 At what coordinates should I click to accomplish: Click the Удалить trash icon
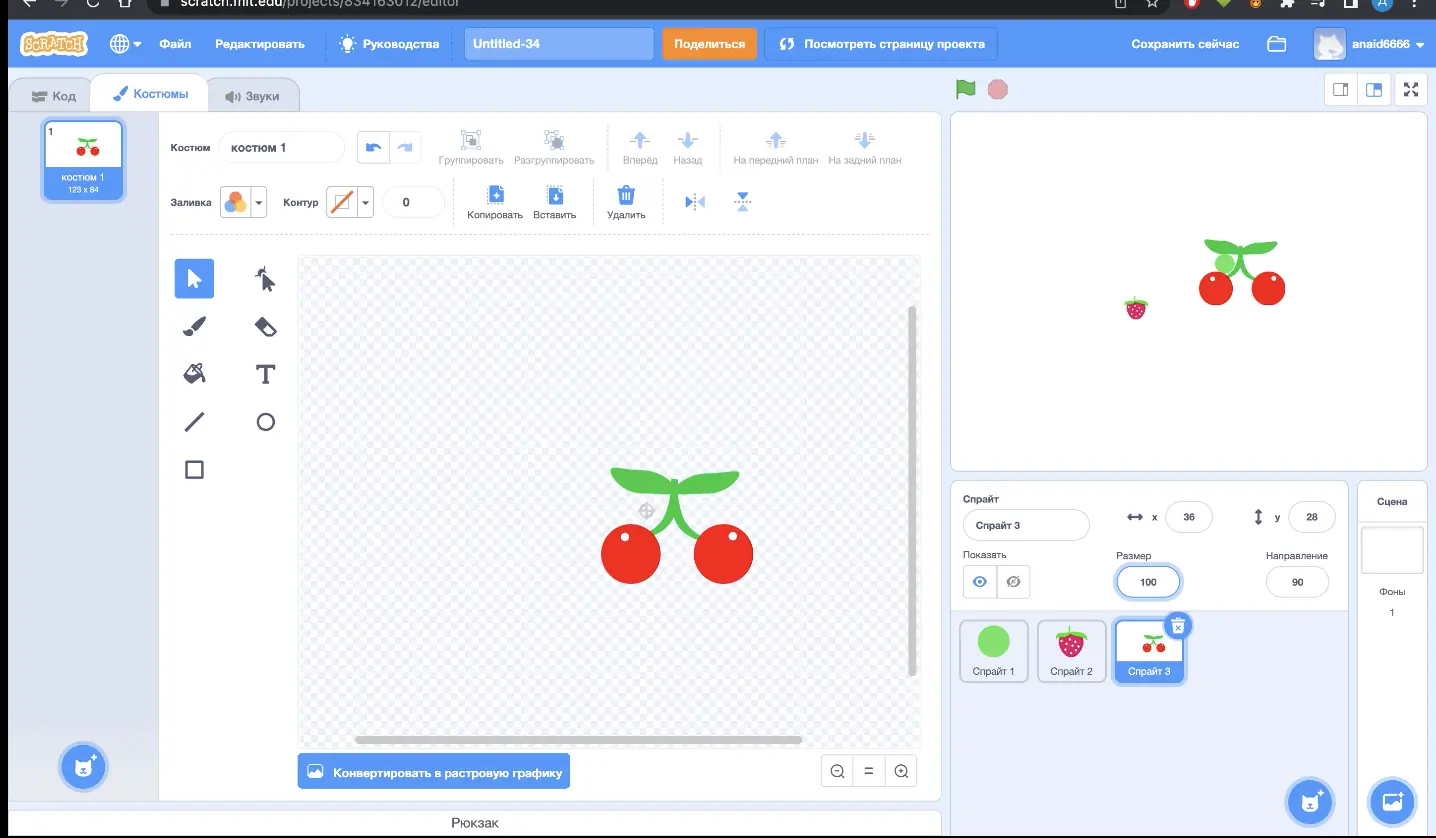pos(626,195)
